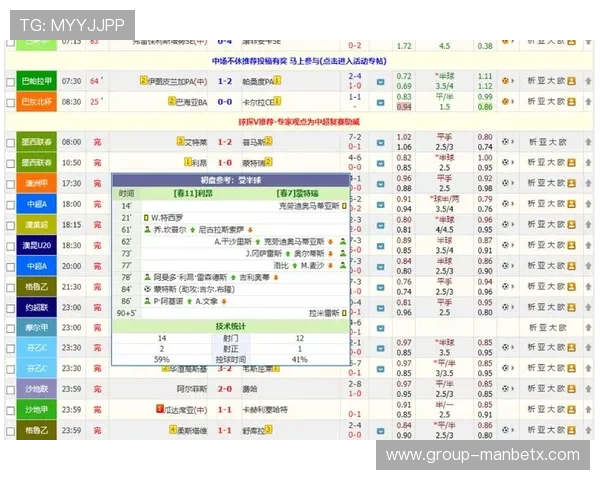This screenshot has width=600, height=480.
Task: Pin 巴东北杯 match using its up arrow
Action: (588, 102)
